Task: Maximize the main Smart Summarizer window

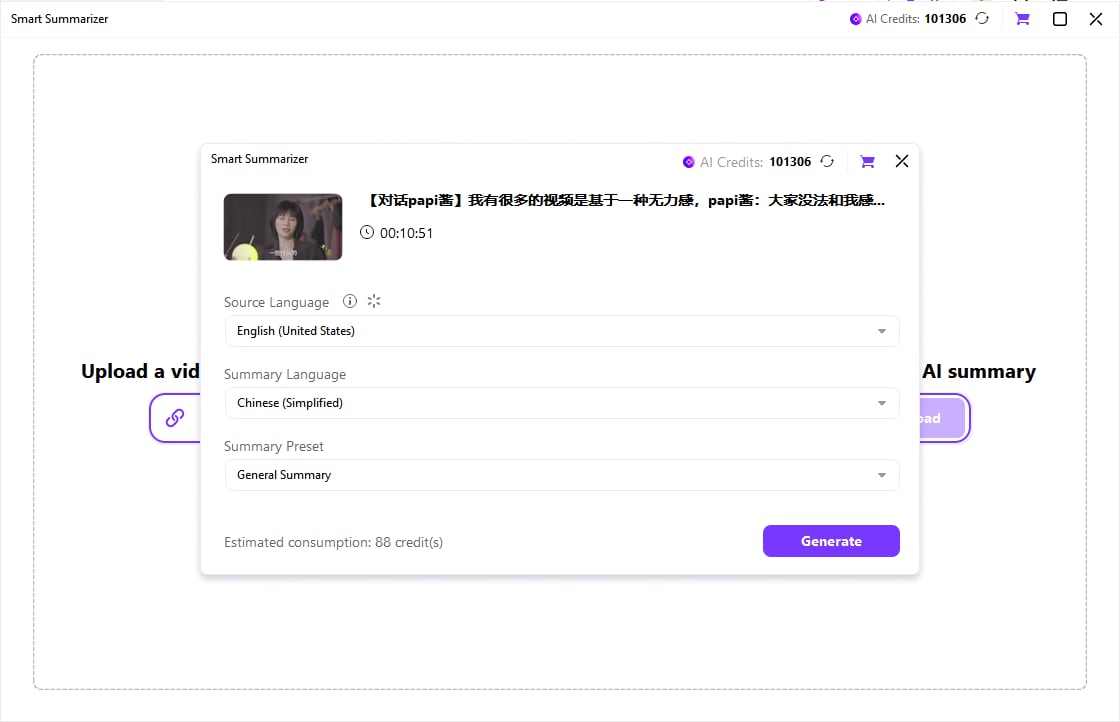Action: pos(1060,18)
